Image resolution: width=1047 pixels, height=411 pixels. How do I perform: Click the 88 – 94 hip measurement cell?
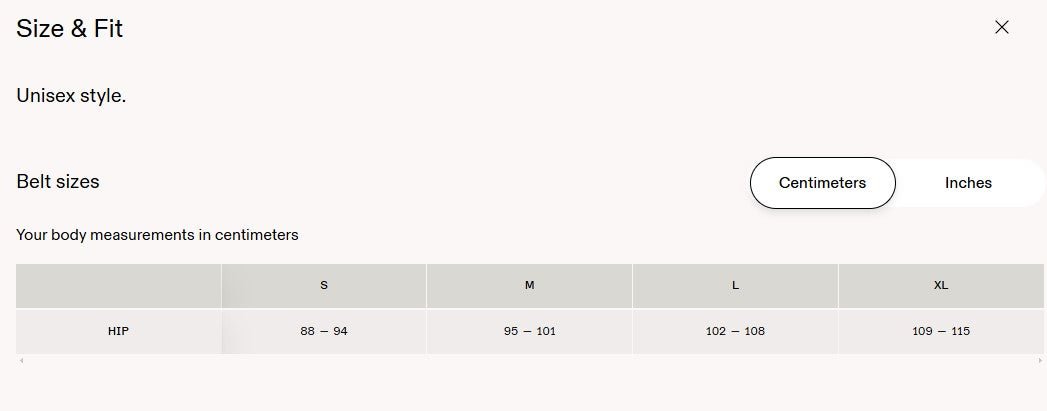point(324,332)
